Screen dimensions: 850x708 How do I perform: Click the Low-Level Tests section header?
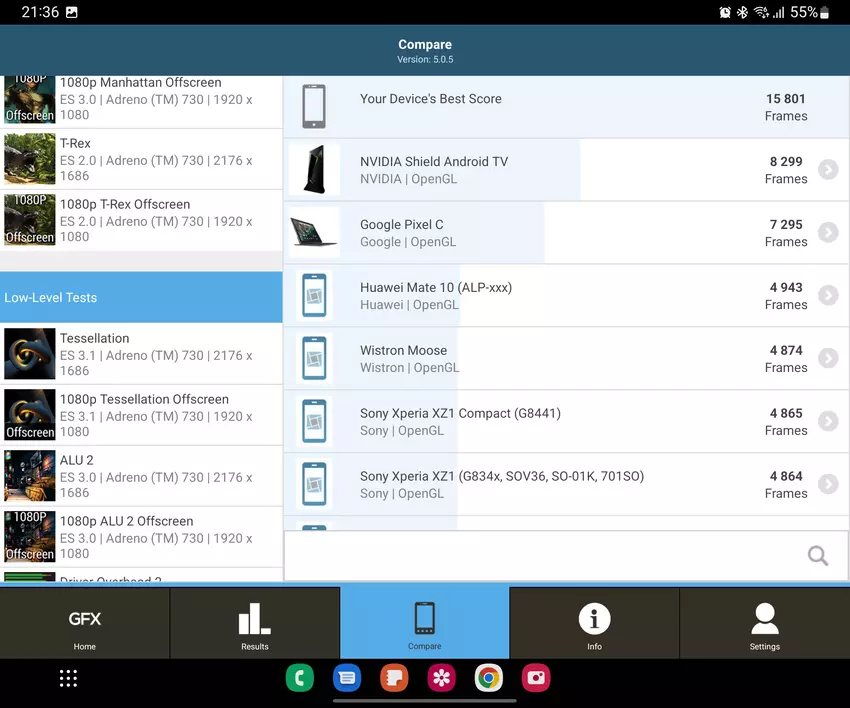(141, 298)
